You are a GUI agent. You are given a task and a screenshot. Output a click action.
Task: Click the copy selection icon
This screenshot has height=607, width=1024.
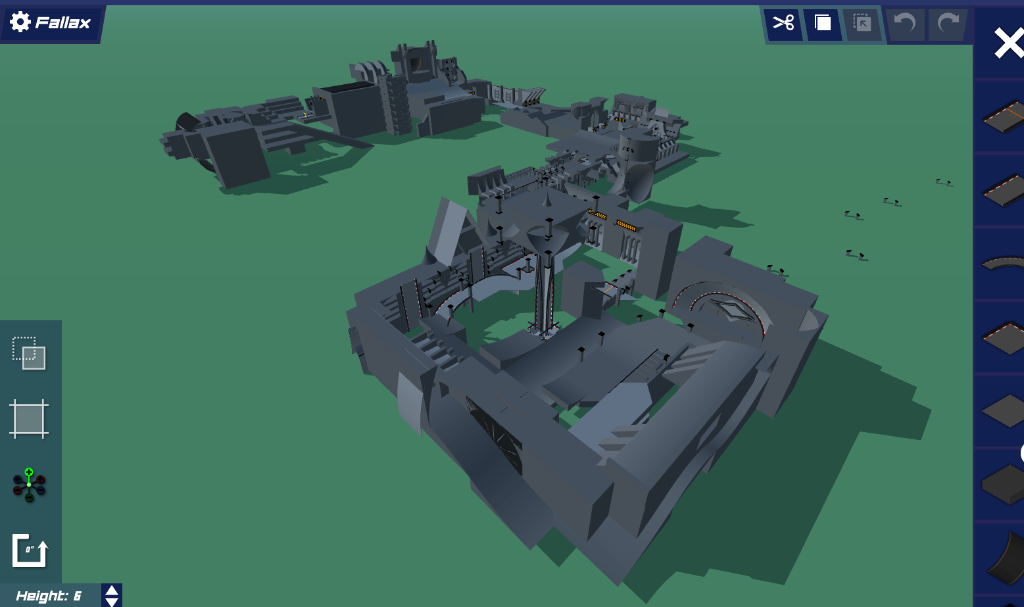pos(822,23)
